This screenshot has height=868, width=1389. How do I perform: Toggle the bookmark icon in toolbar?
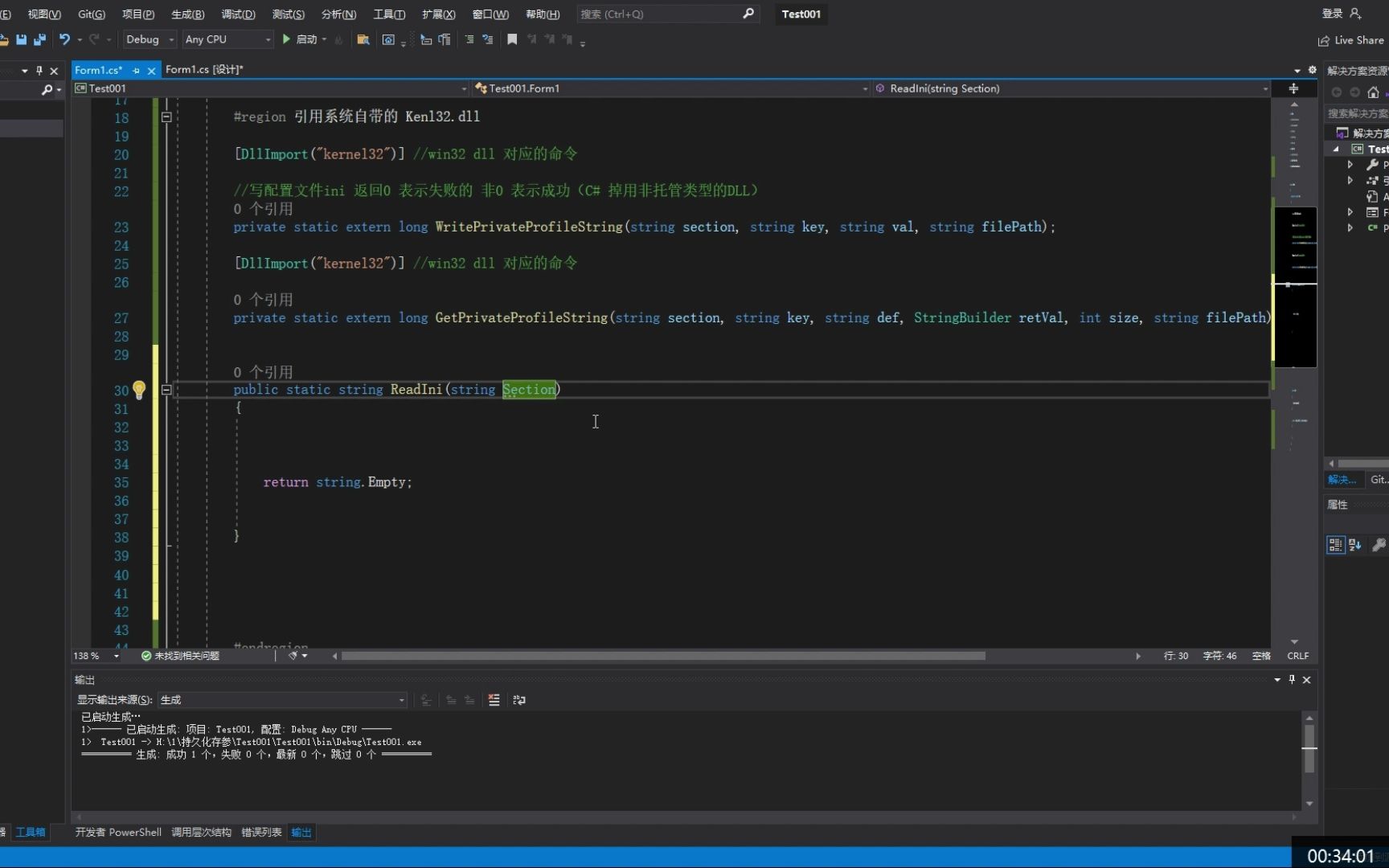point(512,39)
